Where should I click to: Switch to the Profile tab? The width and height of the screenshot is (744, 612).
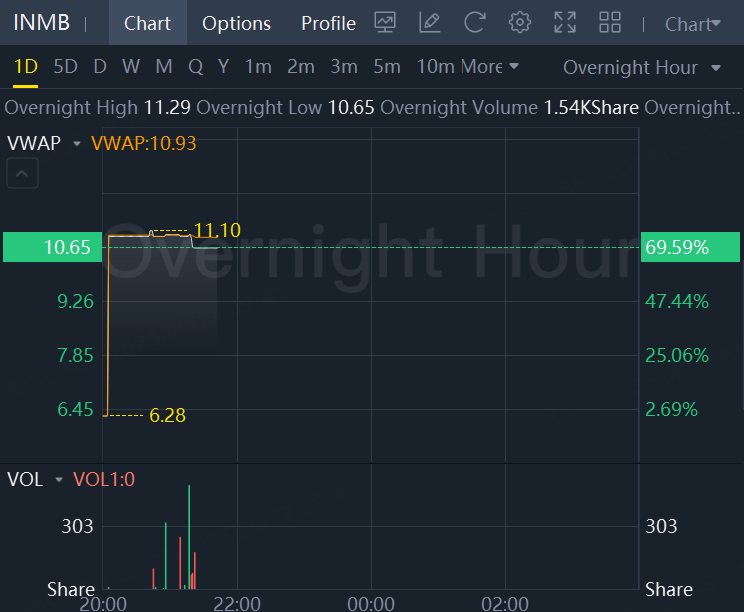point(328,23)
